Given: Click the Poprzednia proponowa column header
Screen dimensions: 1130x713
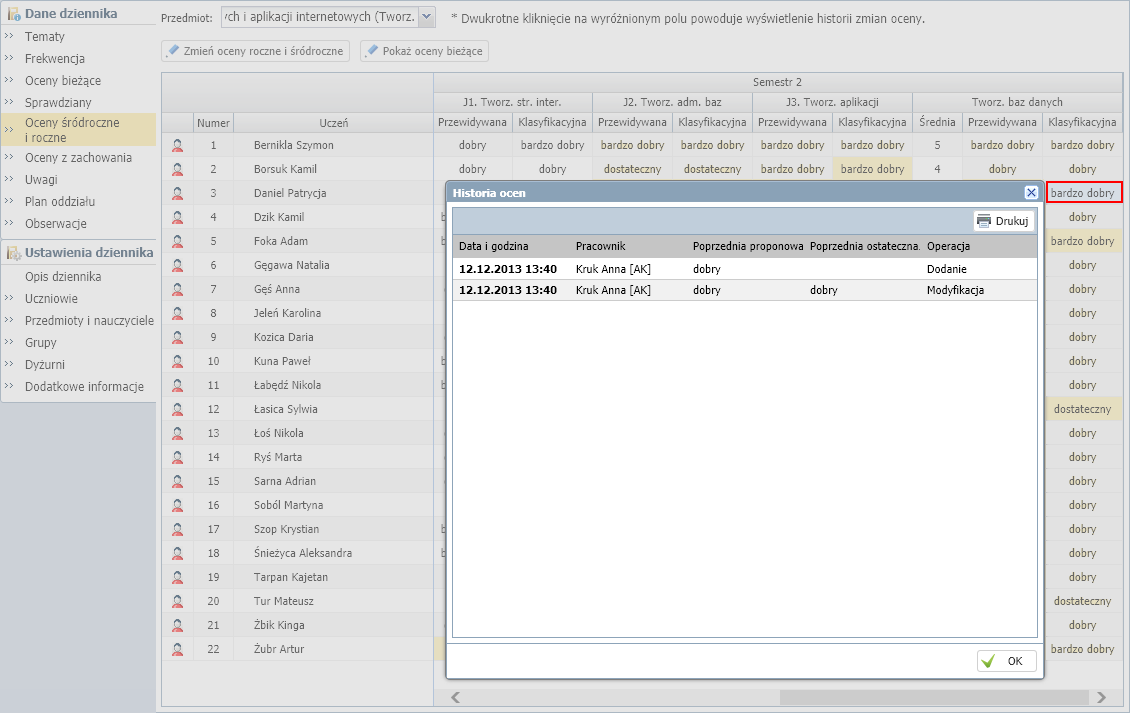Looking at the screenshot, I should pos(747,246).
